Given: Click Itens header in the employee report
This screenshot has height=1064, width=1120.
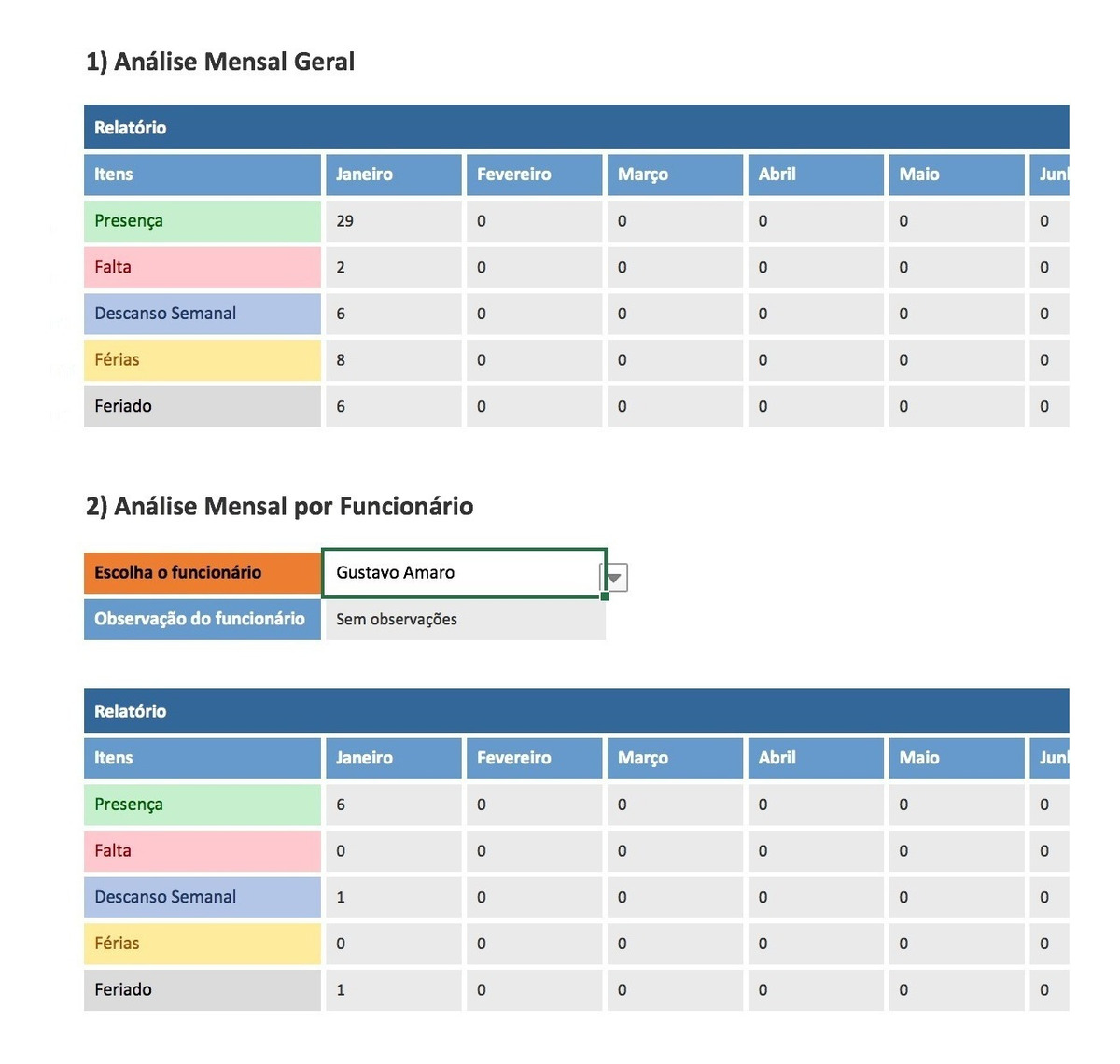Looking at the screenshot, I should coord(203,758).
